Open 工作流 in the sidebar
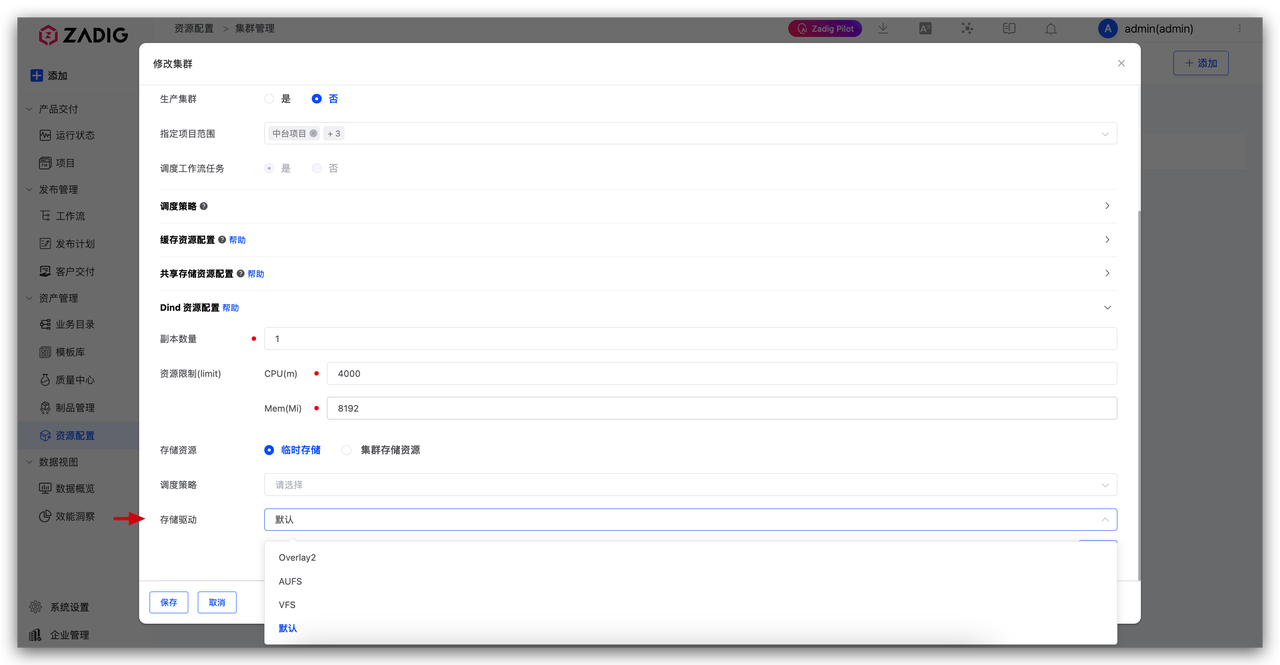 [x=70, y=216]
